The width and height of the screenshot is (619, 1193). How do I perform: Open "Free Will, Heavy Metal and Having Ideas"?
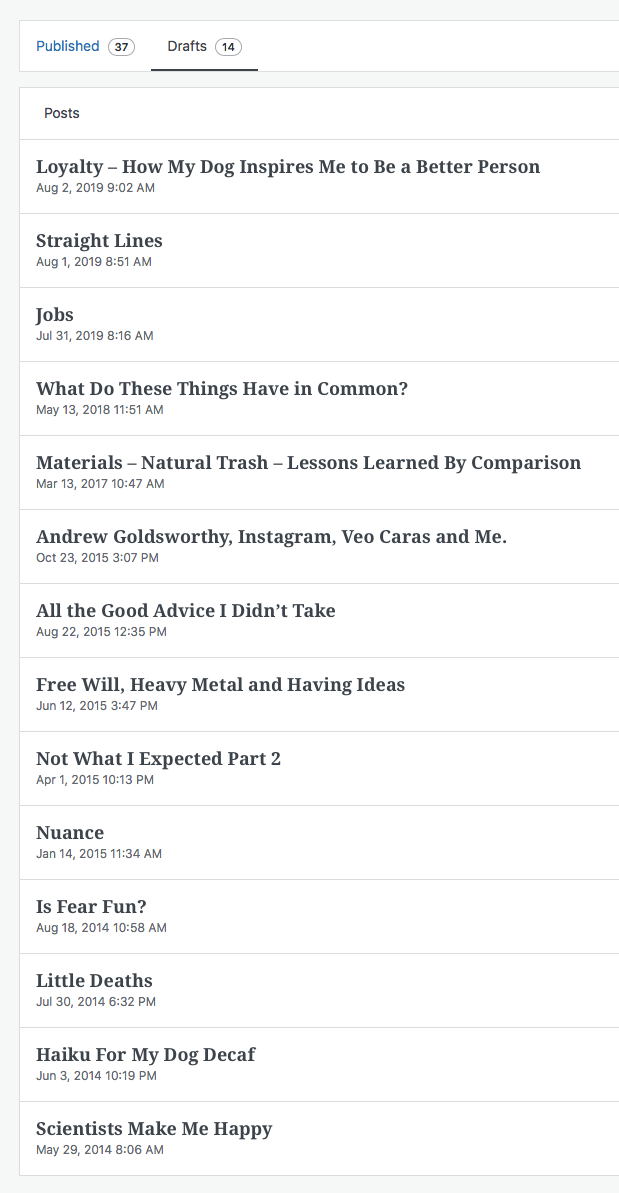tap(220, 684)
